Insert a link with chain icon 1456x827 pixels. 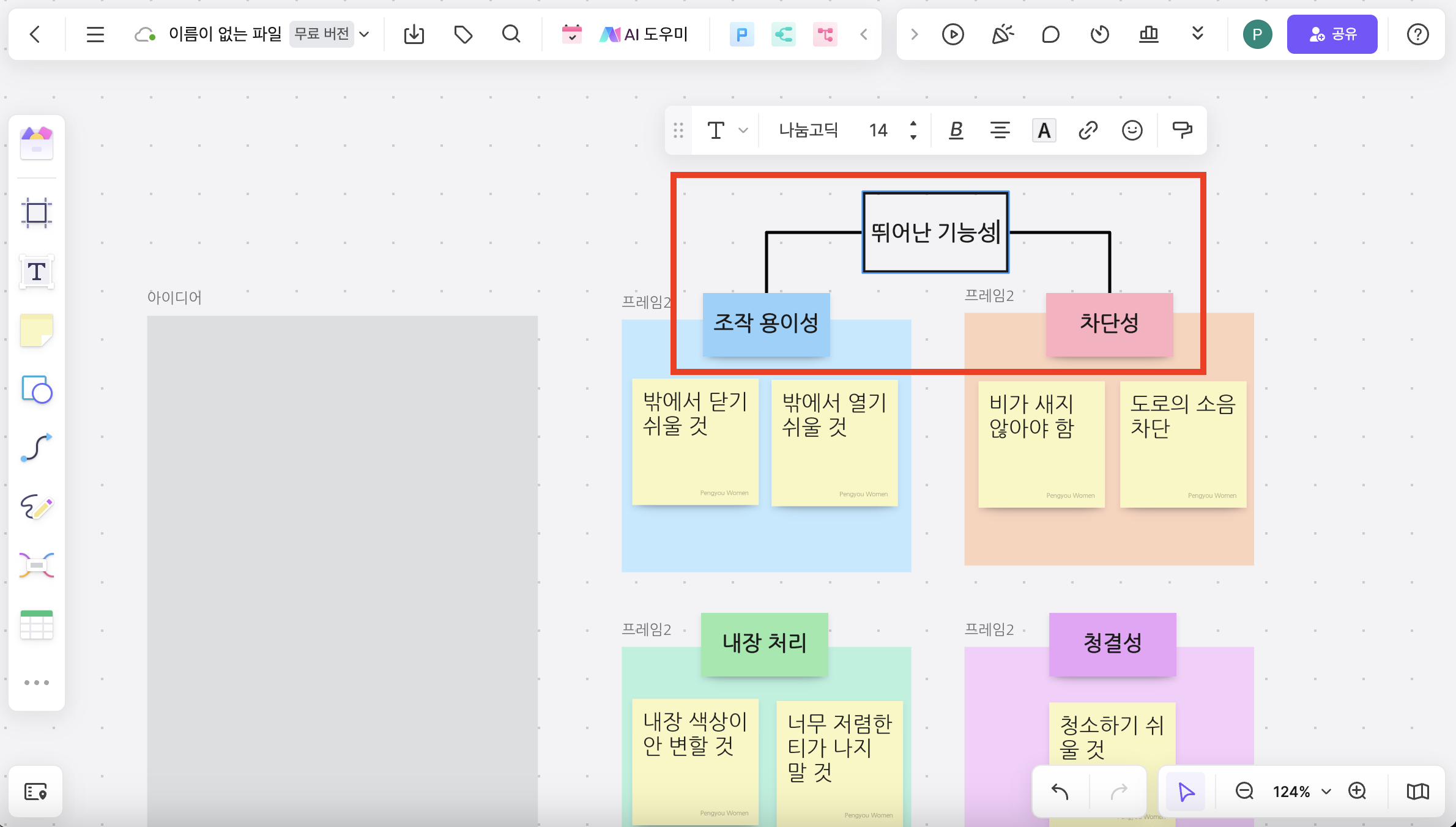[x=1088, y=130]
